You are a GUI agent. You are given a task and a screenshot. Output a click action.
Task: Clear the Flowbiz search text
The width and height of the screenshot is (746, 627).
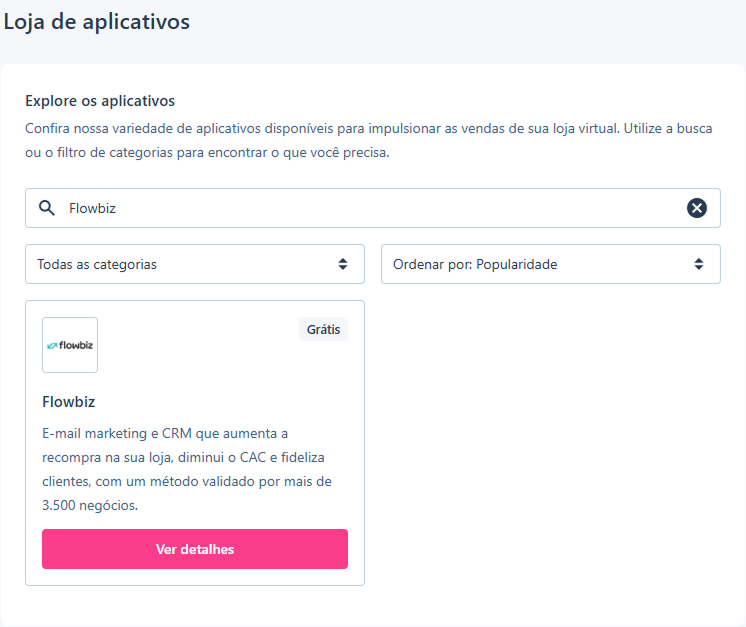point(697,208)
